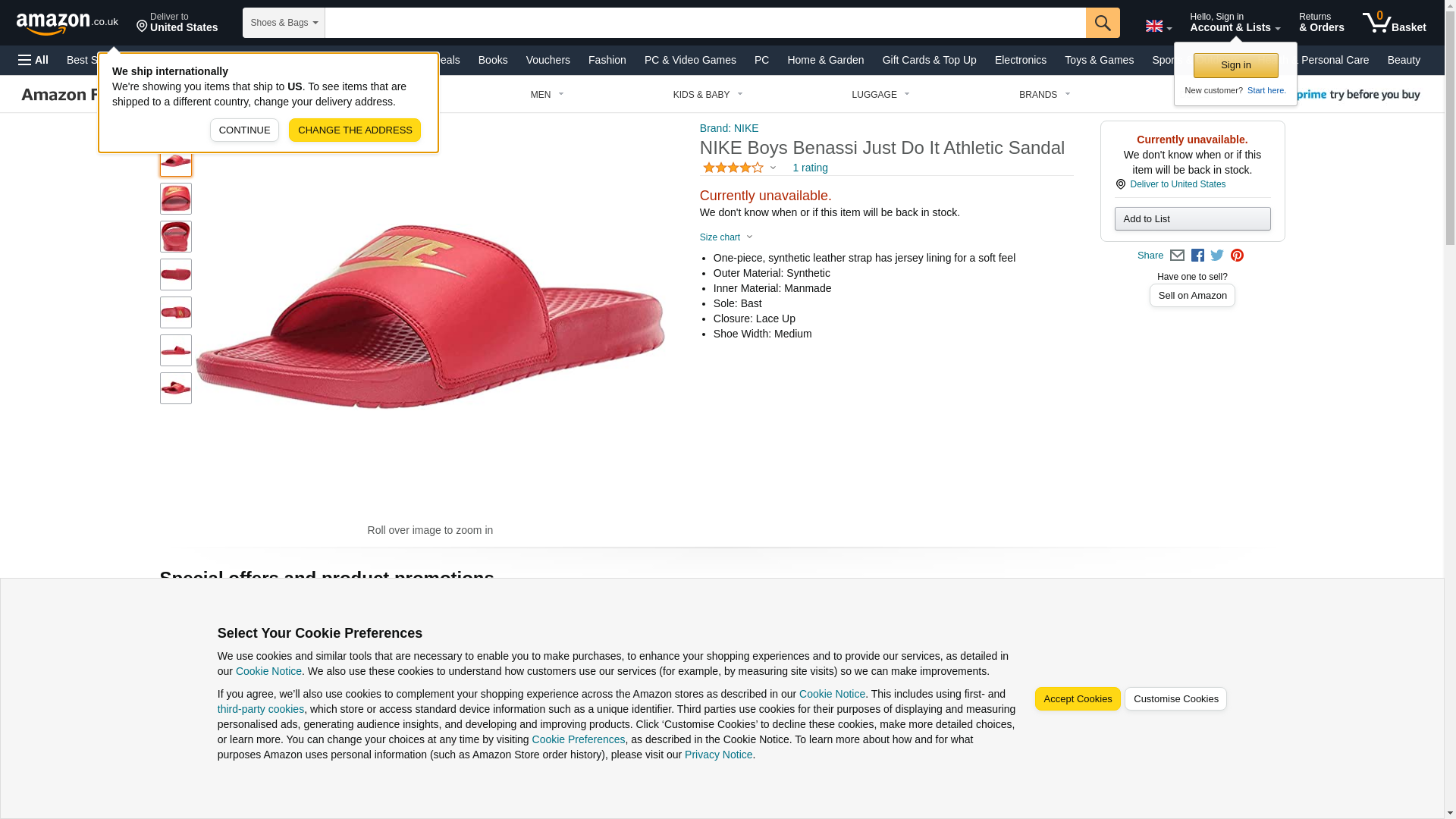Expand the Size chart dropdown

[726, 237]
